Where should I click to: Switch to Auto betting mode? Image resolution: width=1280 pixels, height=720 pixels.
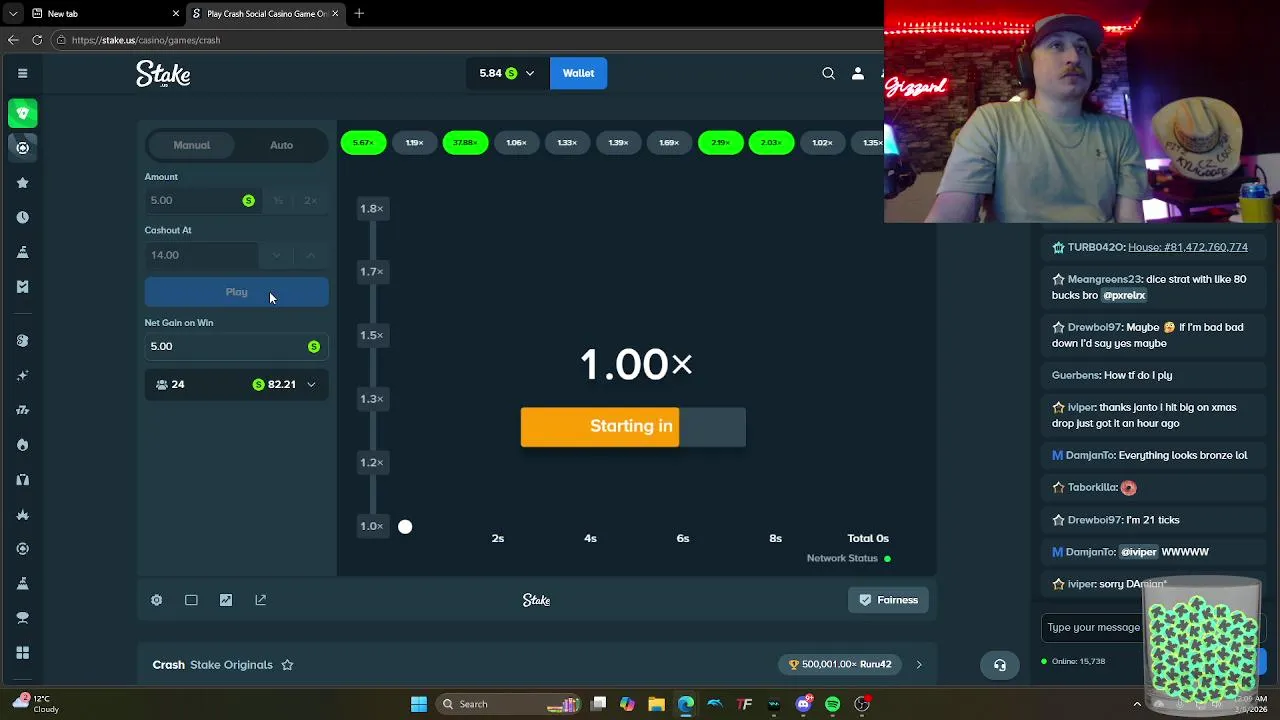click(x=281, y=145)
